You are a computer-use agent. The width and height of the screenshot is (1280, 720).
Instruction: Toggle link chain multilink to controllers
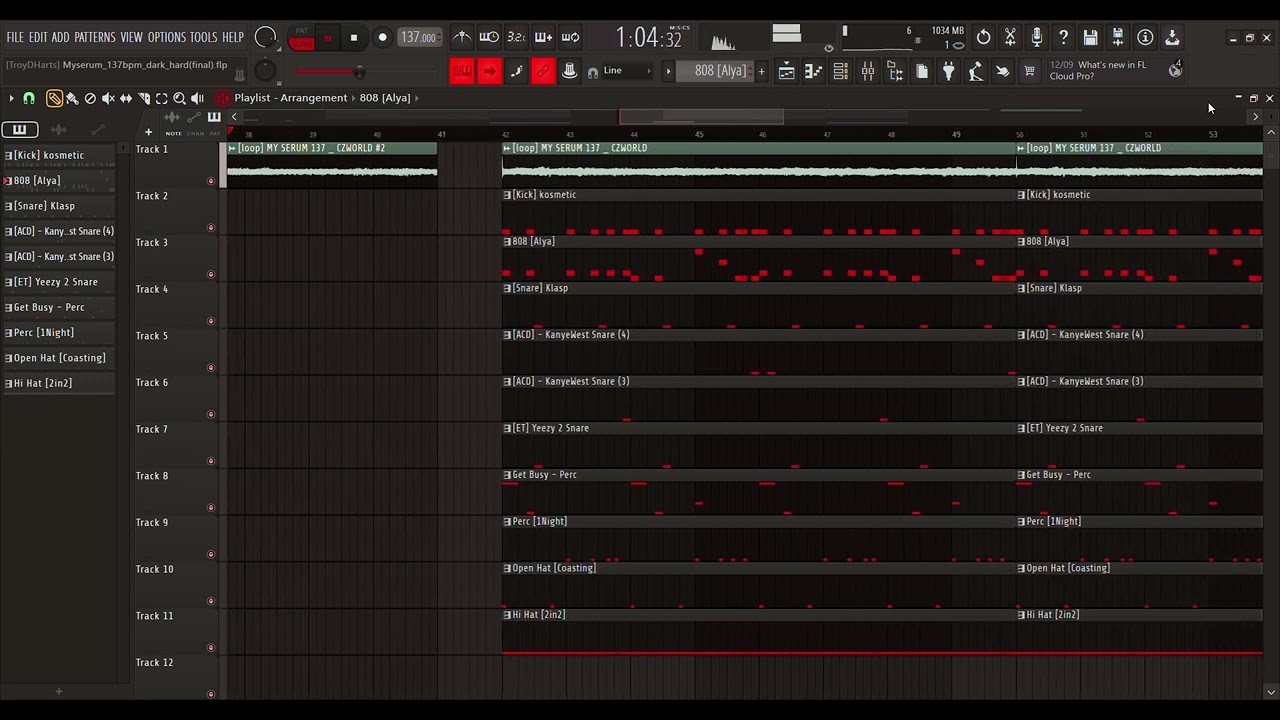tap(543, 71)
